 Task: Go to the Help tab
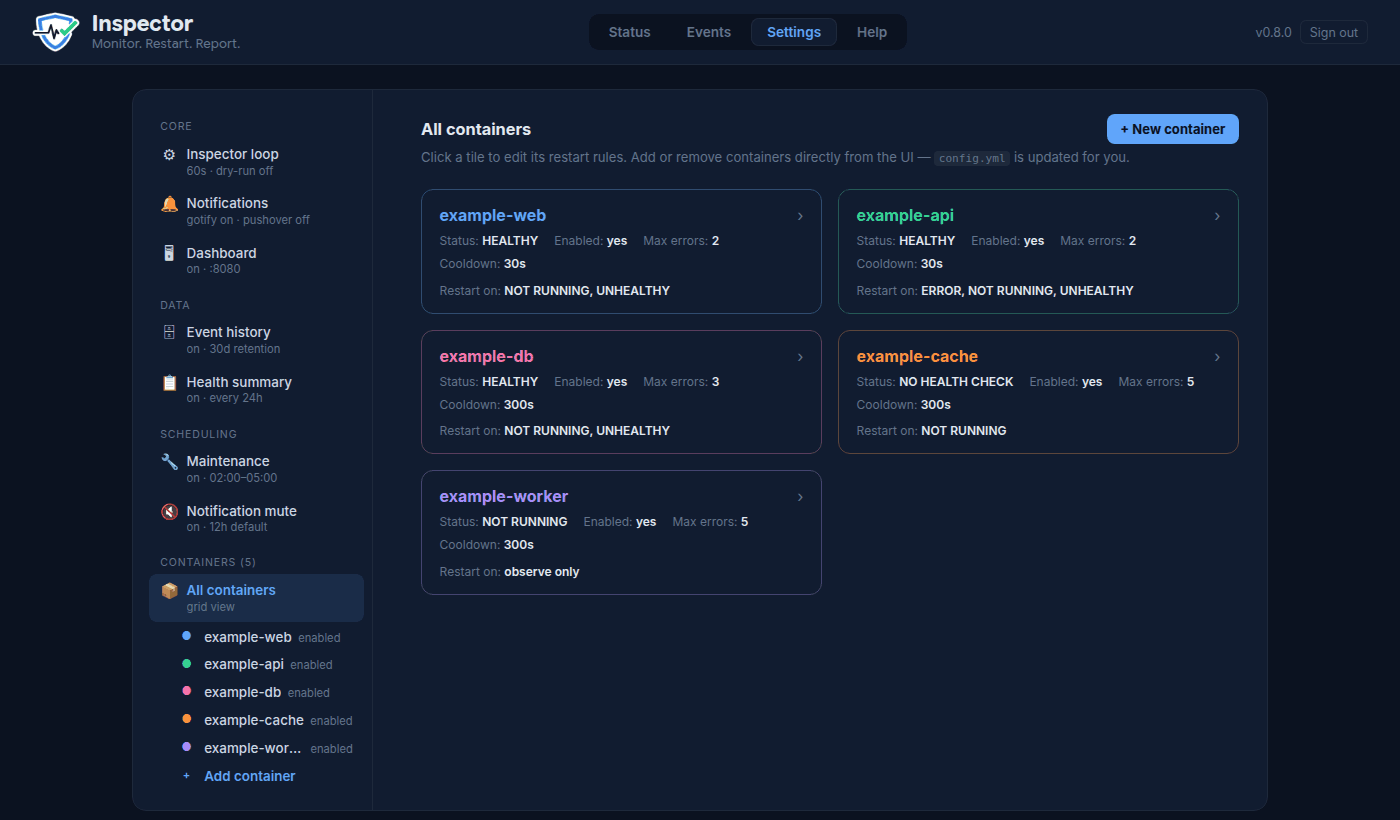[x=872, y=32]
